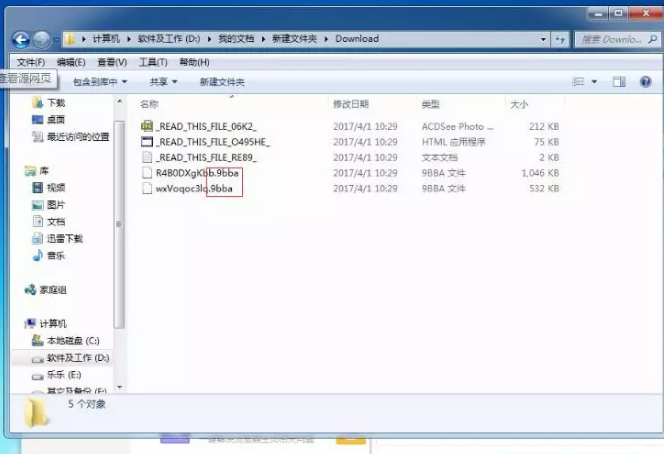Click the _READ_THIS_FILE_06K2_ image file icon
Viewport: 664px width, 454px height.
click(x=146, y=126)
